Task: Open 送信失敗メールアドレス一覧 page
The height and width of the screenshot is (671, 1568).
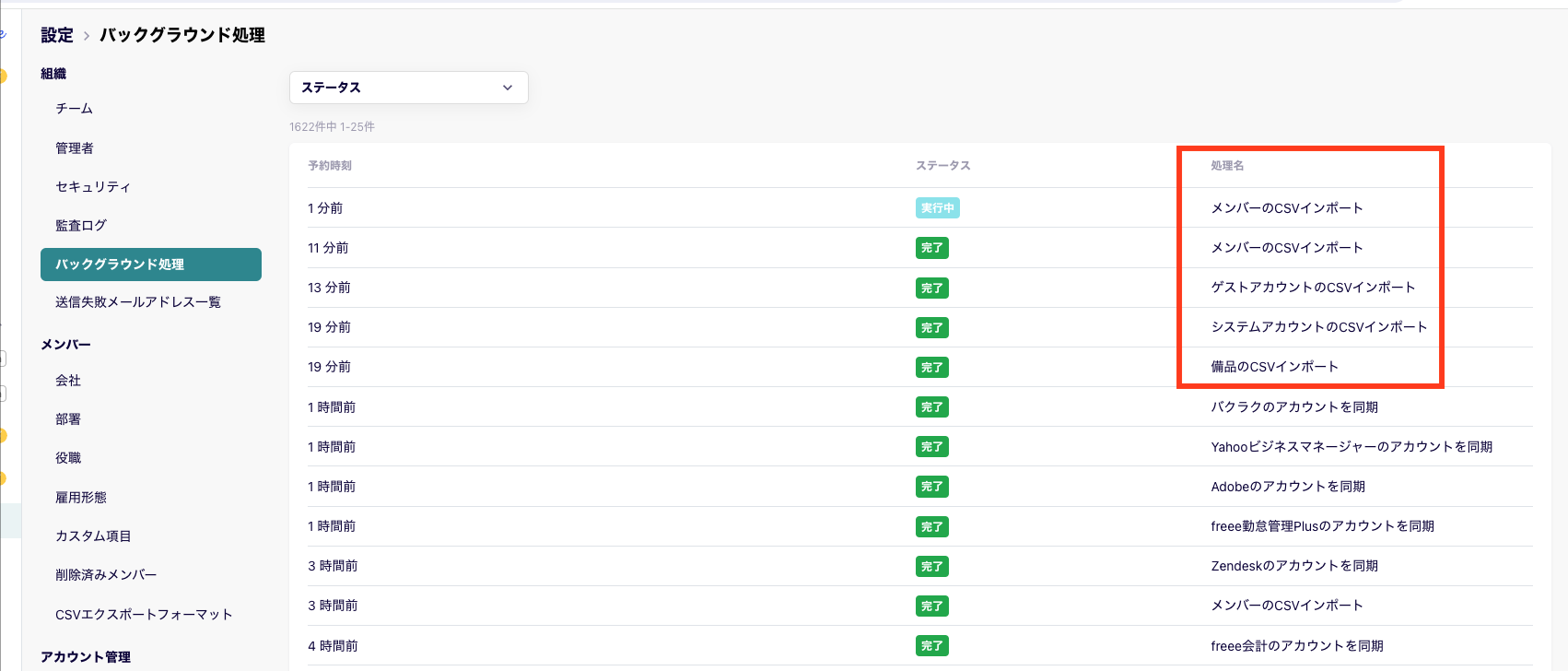Action: 137,302
